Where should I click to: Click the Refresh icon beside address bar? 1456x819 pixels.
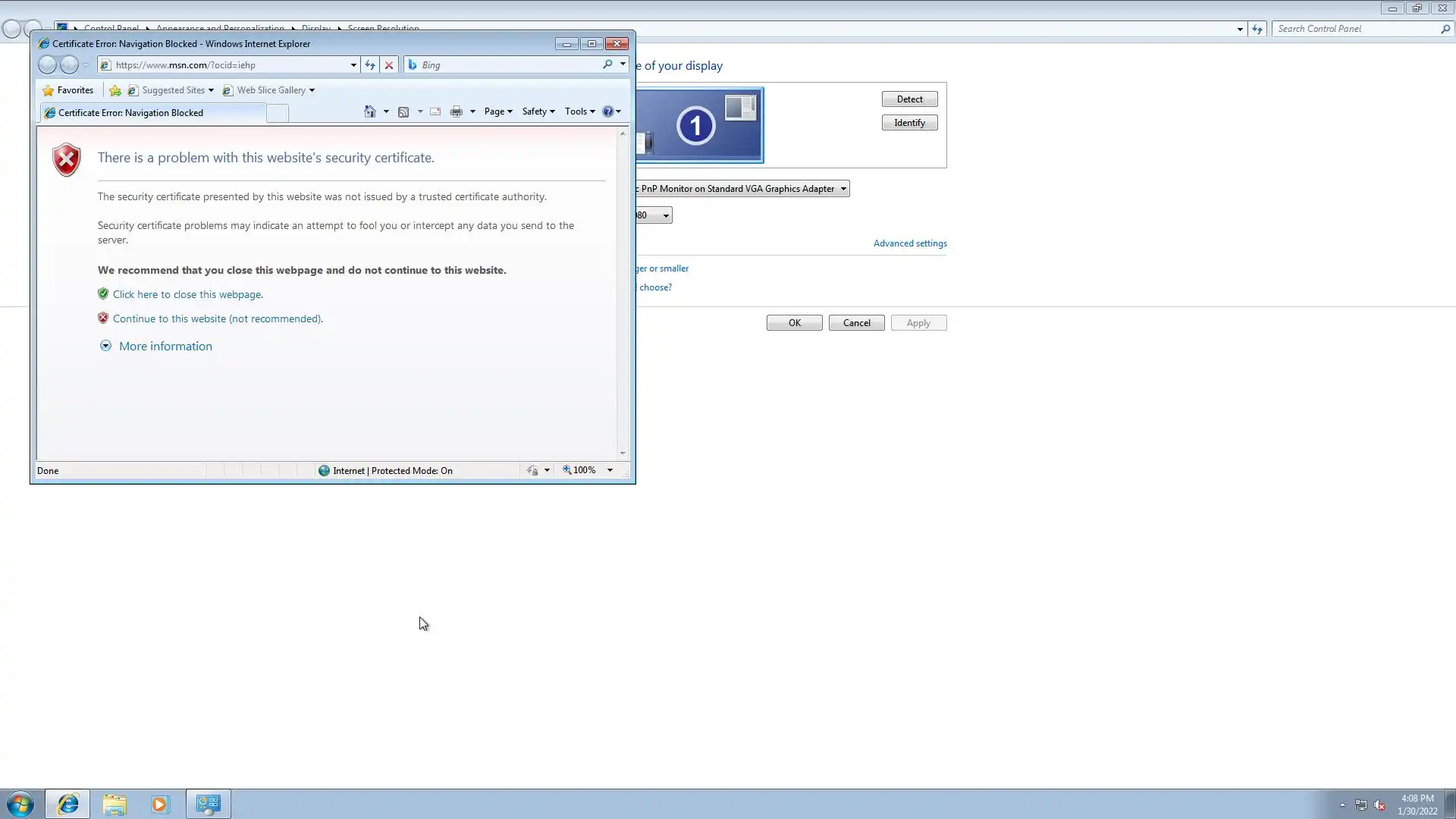click(x=369, y=65)
